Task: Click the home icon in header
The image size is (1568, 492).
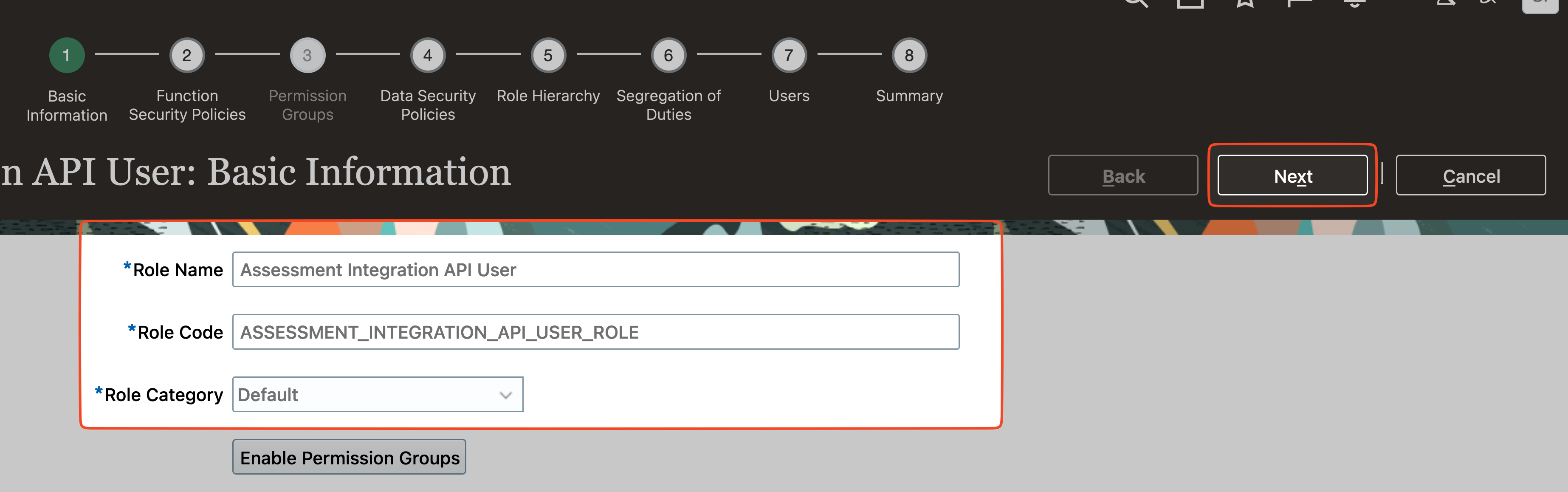Action: click(x=1190, y=3)
